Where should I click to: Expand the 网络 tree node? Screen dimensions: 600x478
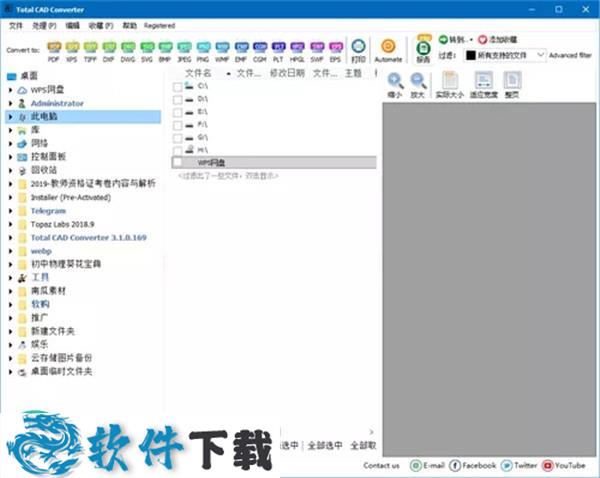(11, 144)
